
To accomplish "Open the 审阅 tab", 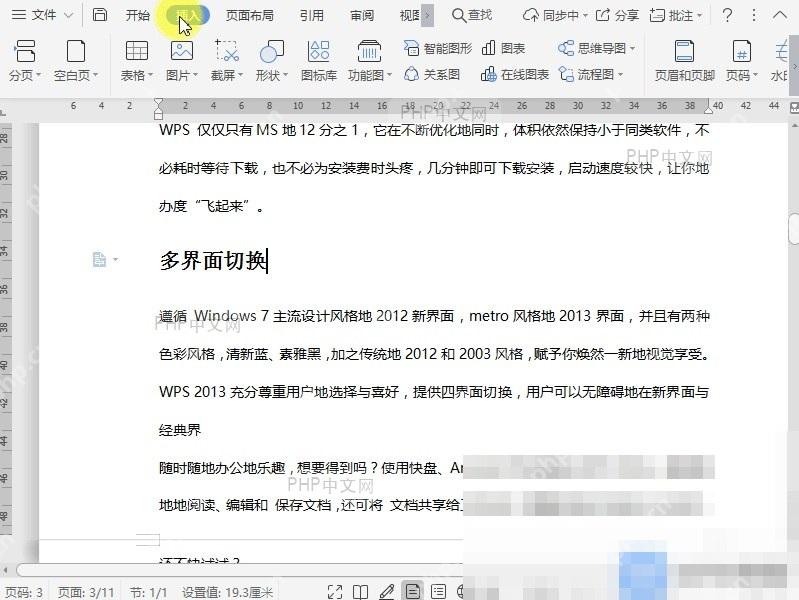I will pos(362,15).
